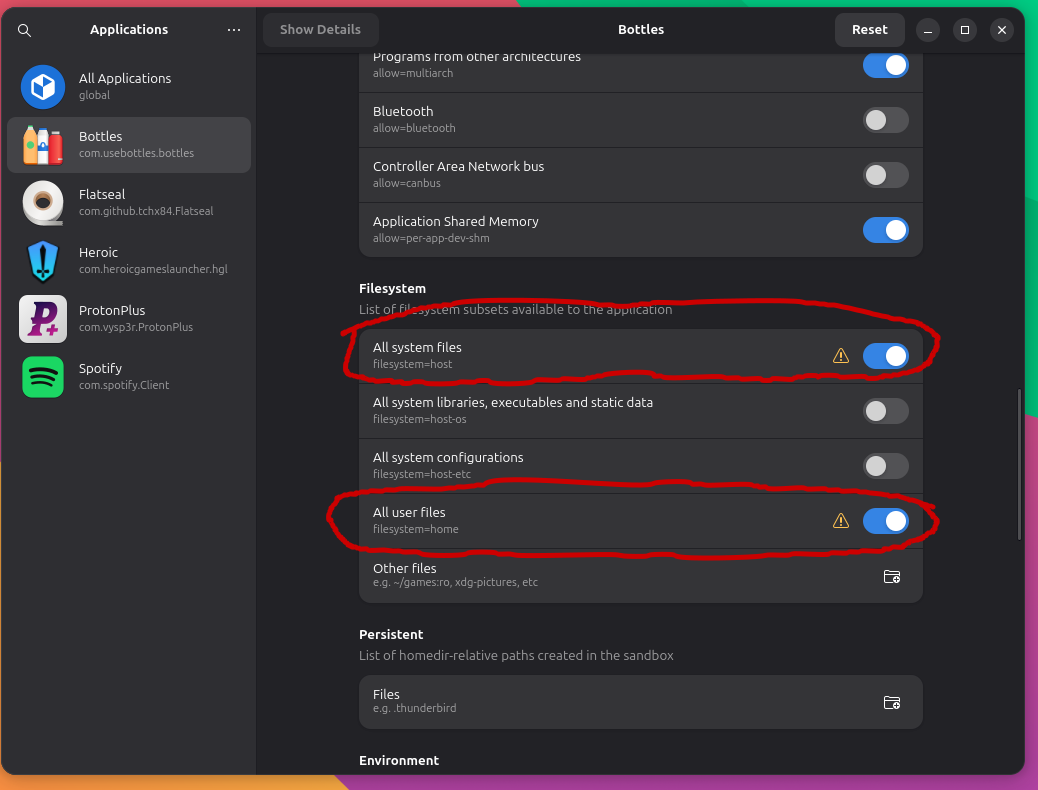Screen dimensions: 1038x790
Task: Click the 'global' subtitle text
Action: [94, 95]
